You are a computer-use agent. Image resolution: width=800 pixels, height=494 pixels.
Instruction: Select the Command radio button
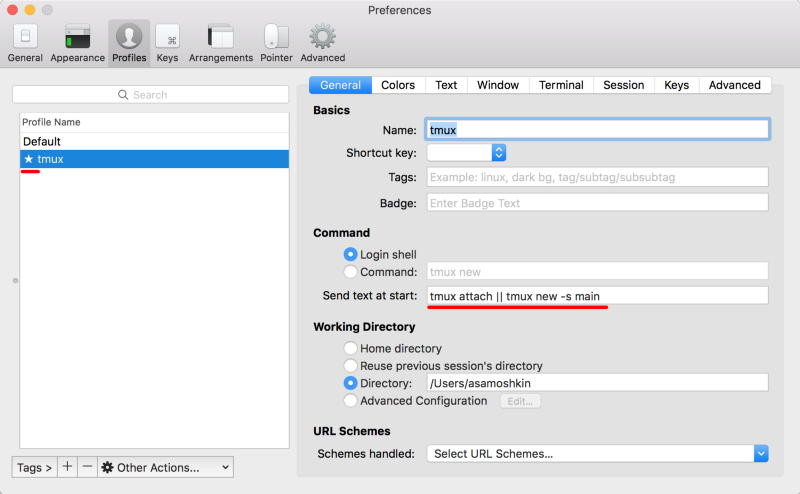click(350, 272)
